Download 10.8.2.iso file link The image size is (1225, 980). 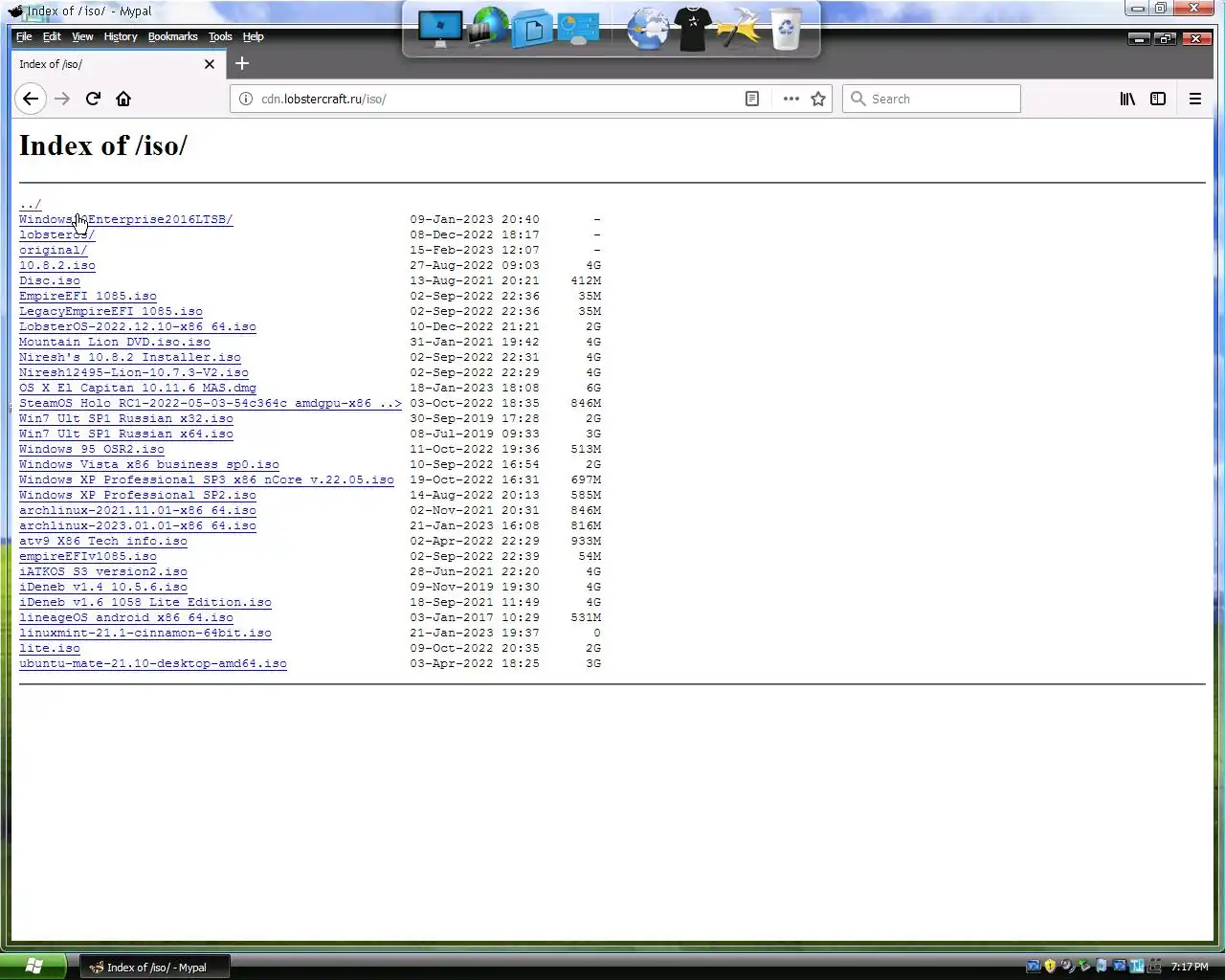[57, 265]
